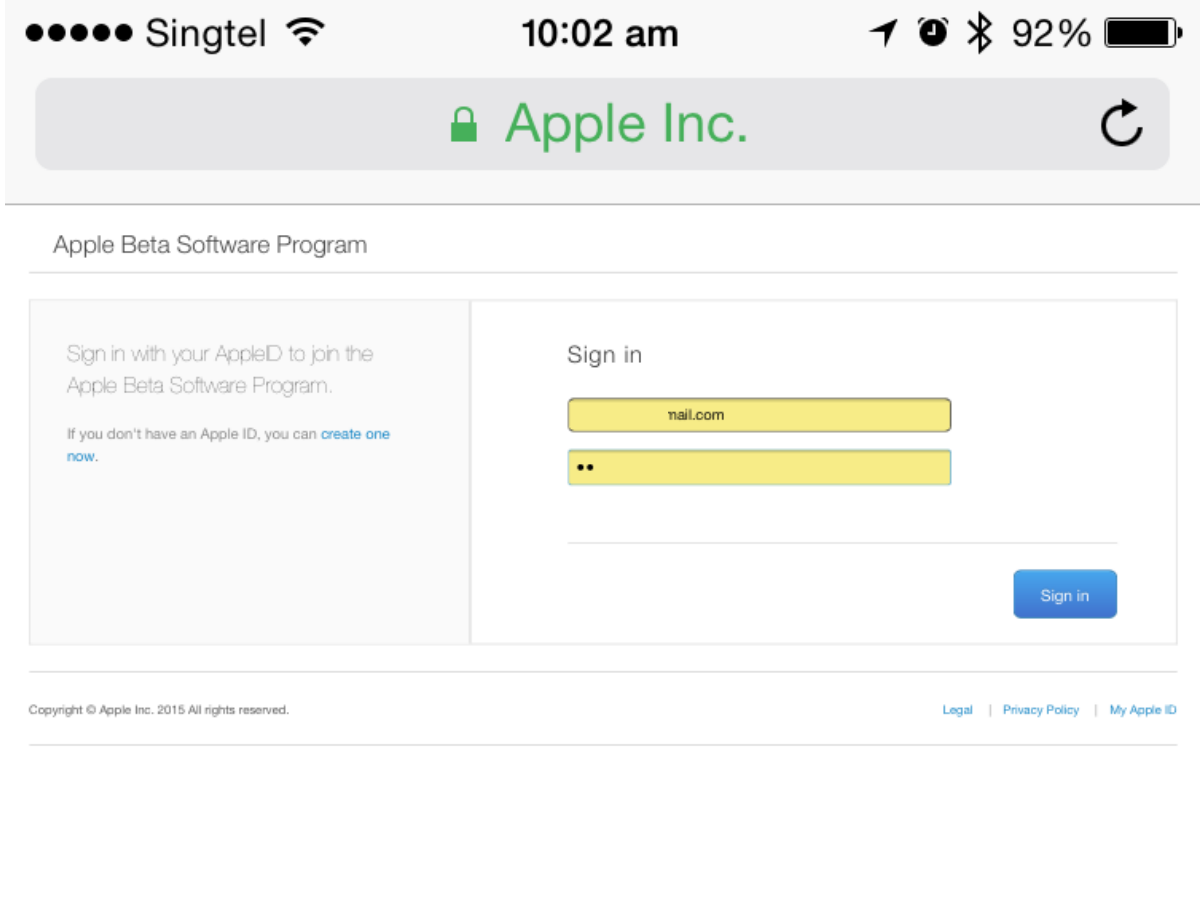
Task: Tap the 10:02 am clock
Action: pos(600,34)
